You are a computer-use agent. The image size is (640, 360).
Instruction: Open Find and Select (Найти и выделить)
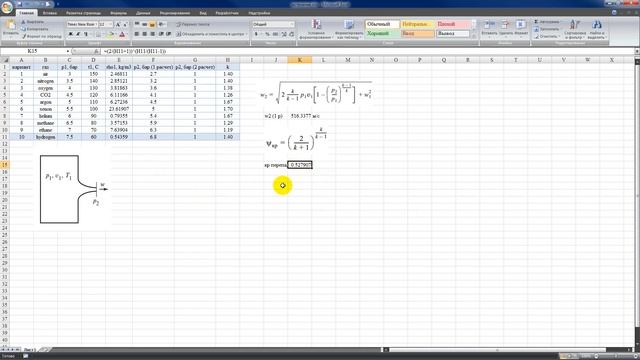click(596, 29)
